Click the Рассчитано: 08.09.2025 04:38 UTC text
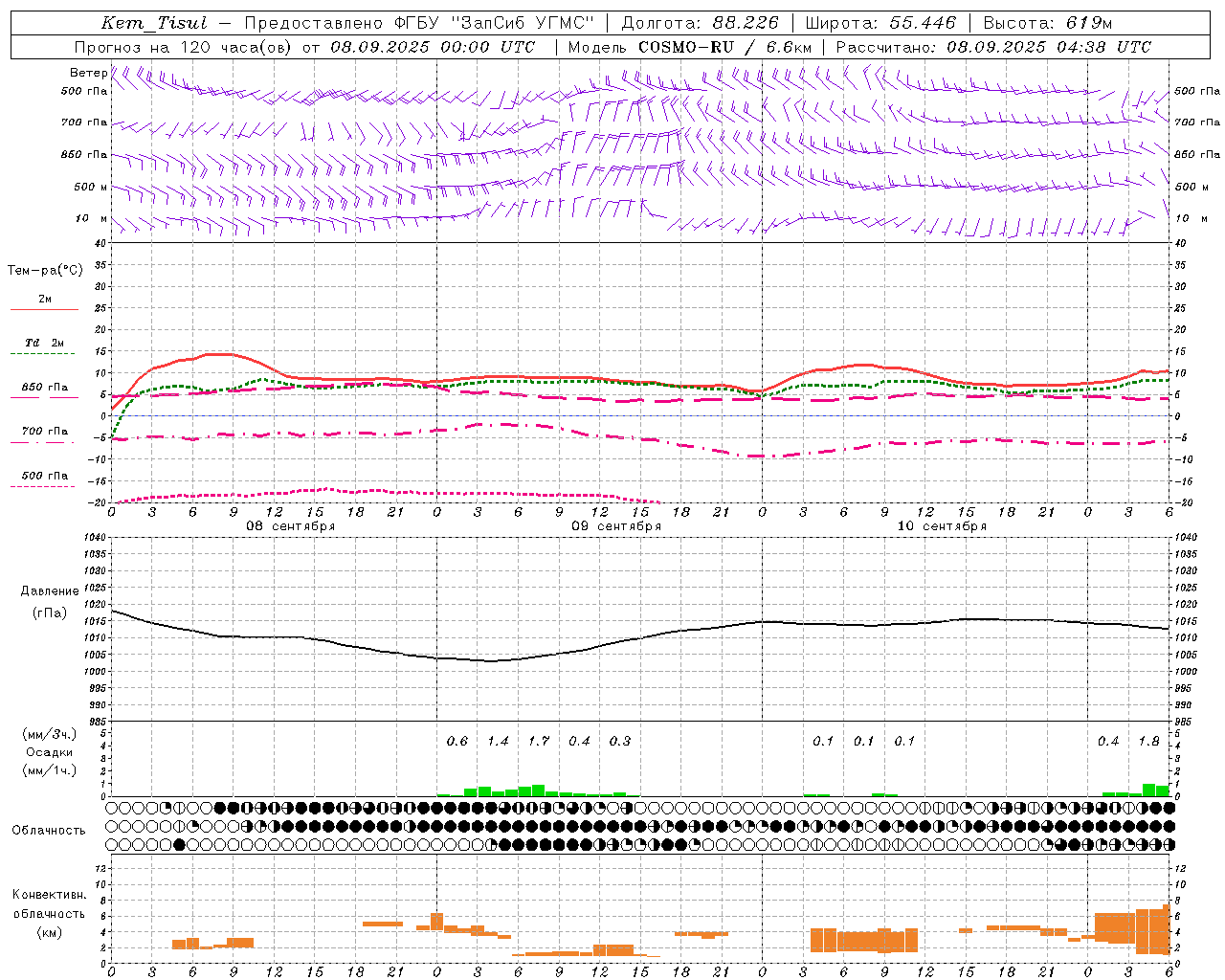Viewport: 1225px width, 980px height. (x=993, y=47)
